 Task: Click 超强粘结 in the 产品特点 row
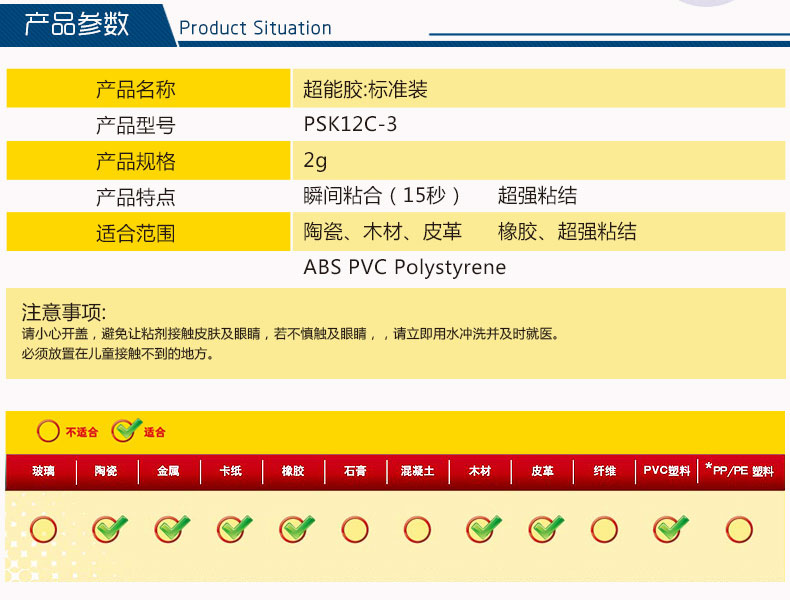point(537,195)
